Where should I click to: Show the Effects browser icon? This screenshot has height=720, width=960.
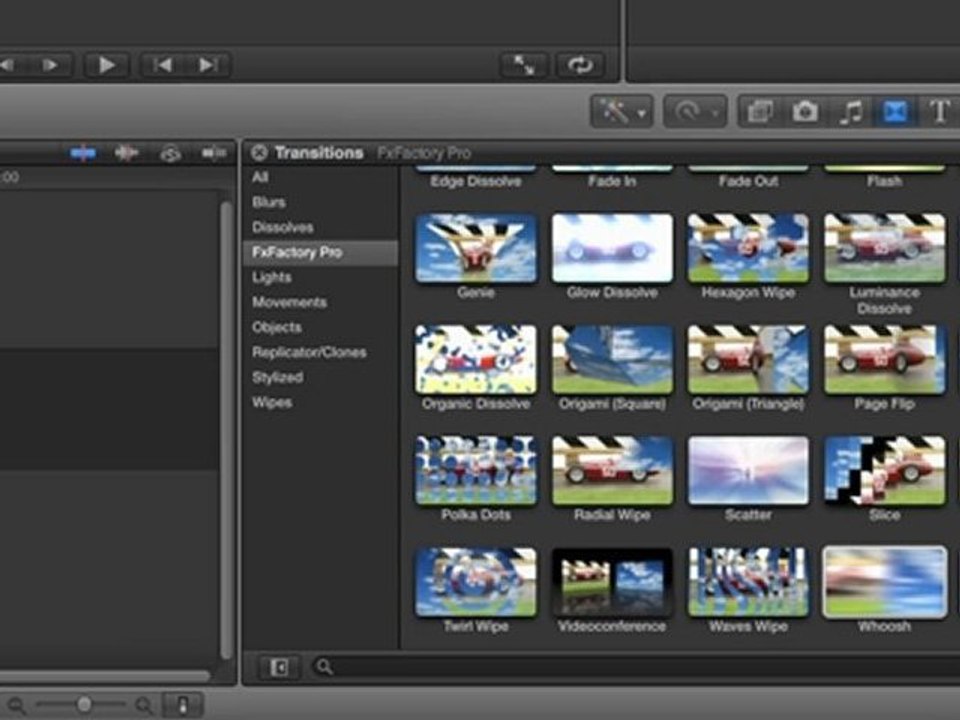[x=760, y=112]
